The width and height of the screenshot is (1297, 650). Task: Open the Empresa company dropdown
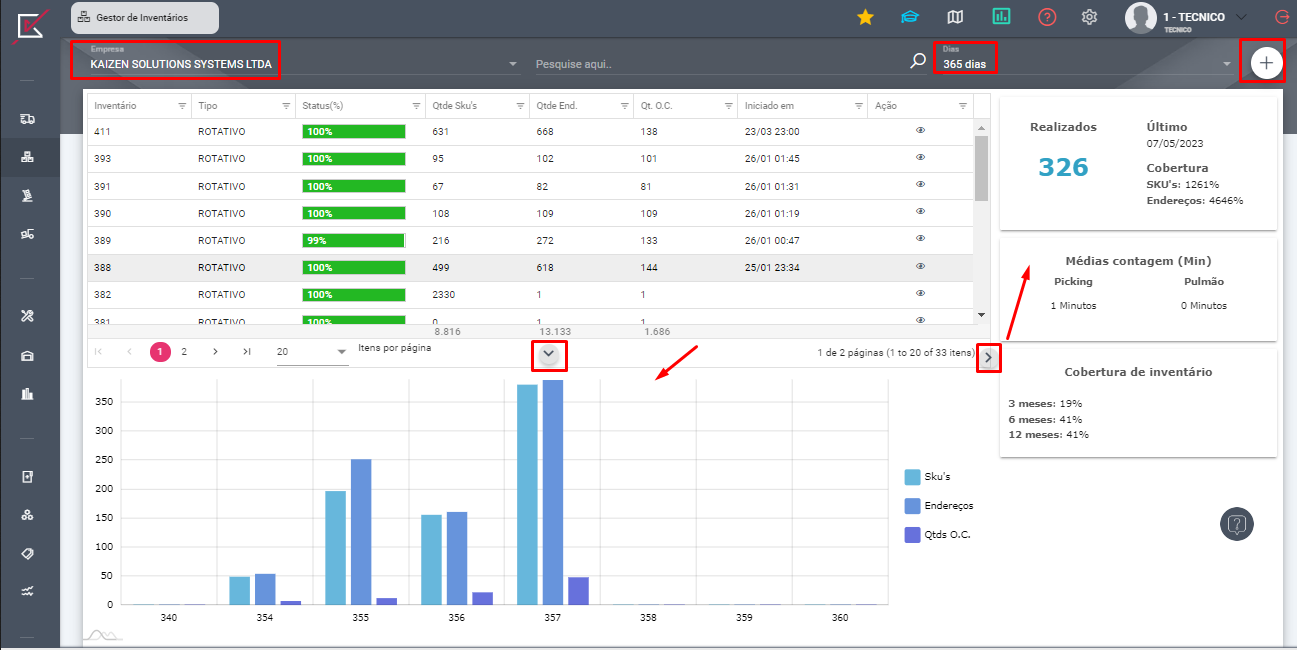point(300,64)
